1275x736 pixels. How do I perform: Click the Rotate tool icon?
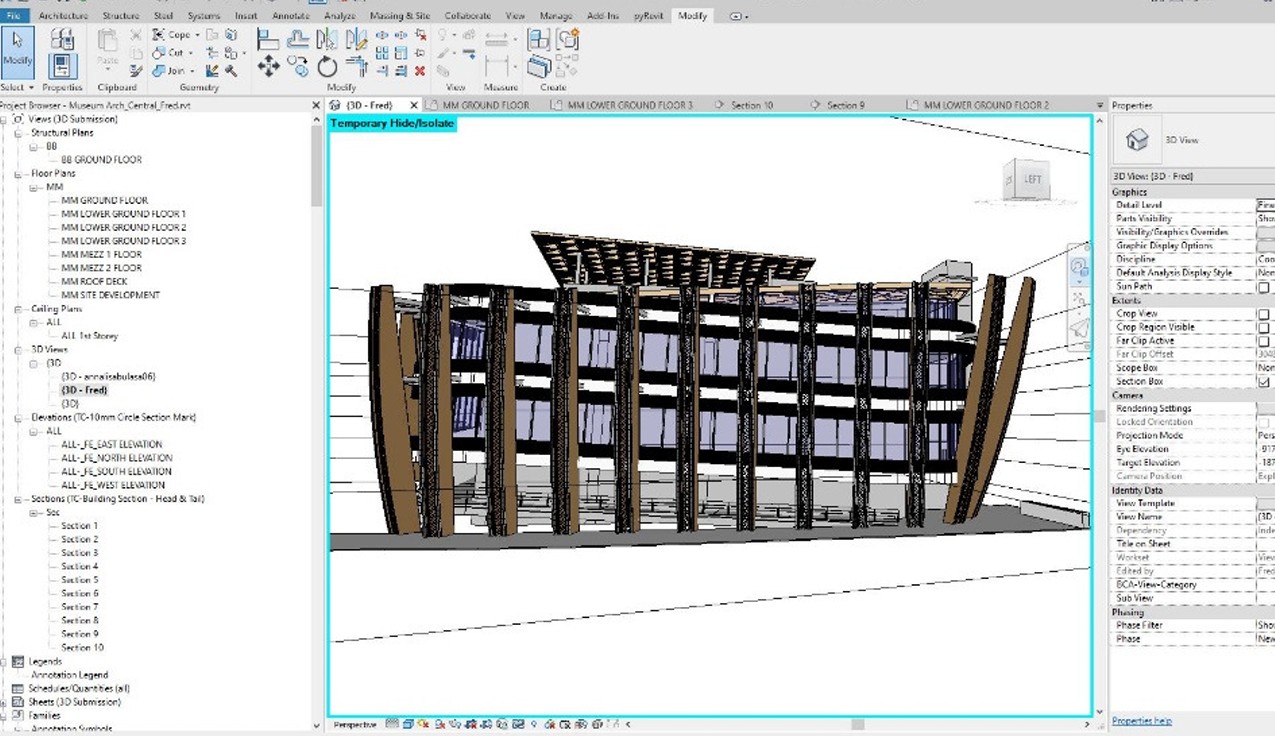click(327, 67)
